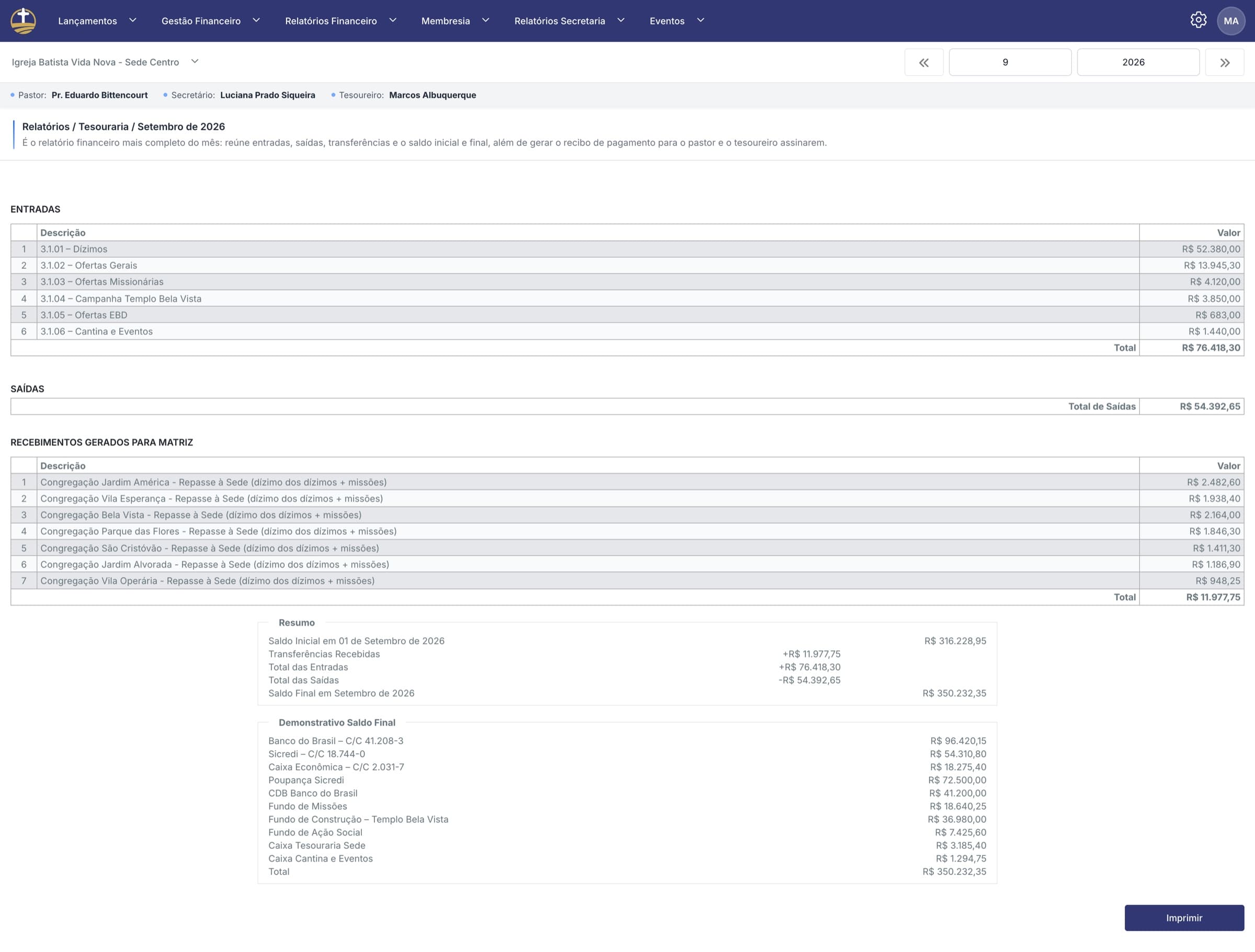This screenshot has height=952, width=1255.
Task: Click Congregação Bela Vista repasse row
Action: tap(627, 515)
